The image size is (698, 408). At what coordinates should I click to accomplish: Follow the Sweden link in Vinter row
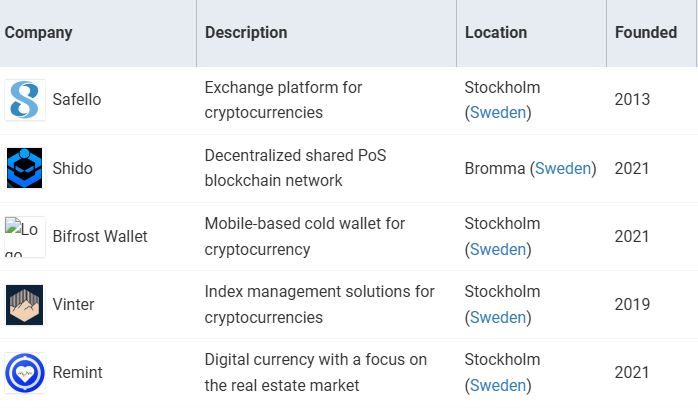498,317
